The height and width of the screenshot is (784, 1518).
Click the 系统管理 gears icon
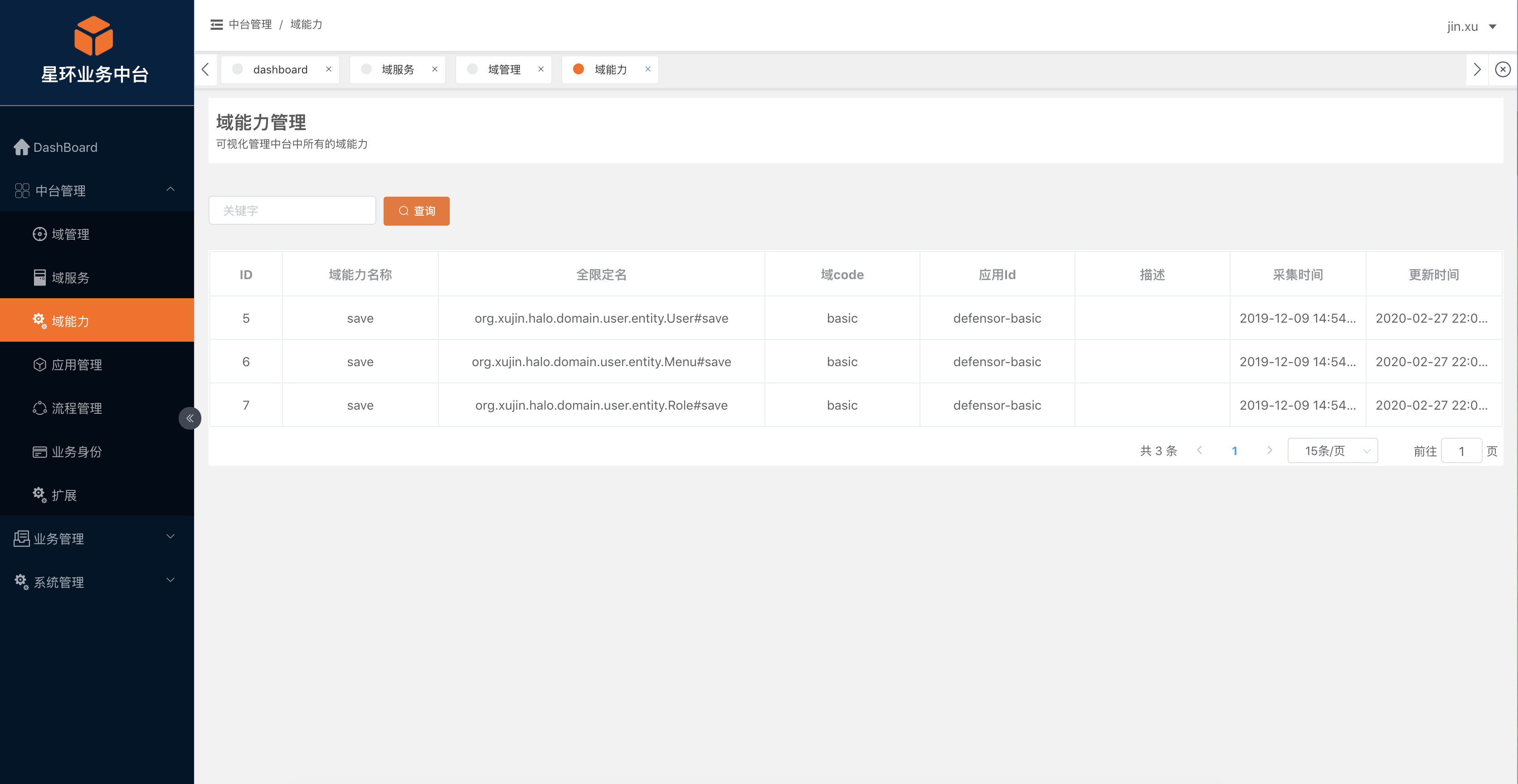(x=22, y=582)
